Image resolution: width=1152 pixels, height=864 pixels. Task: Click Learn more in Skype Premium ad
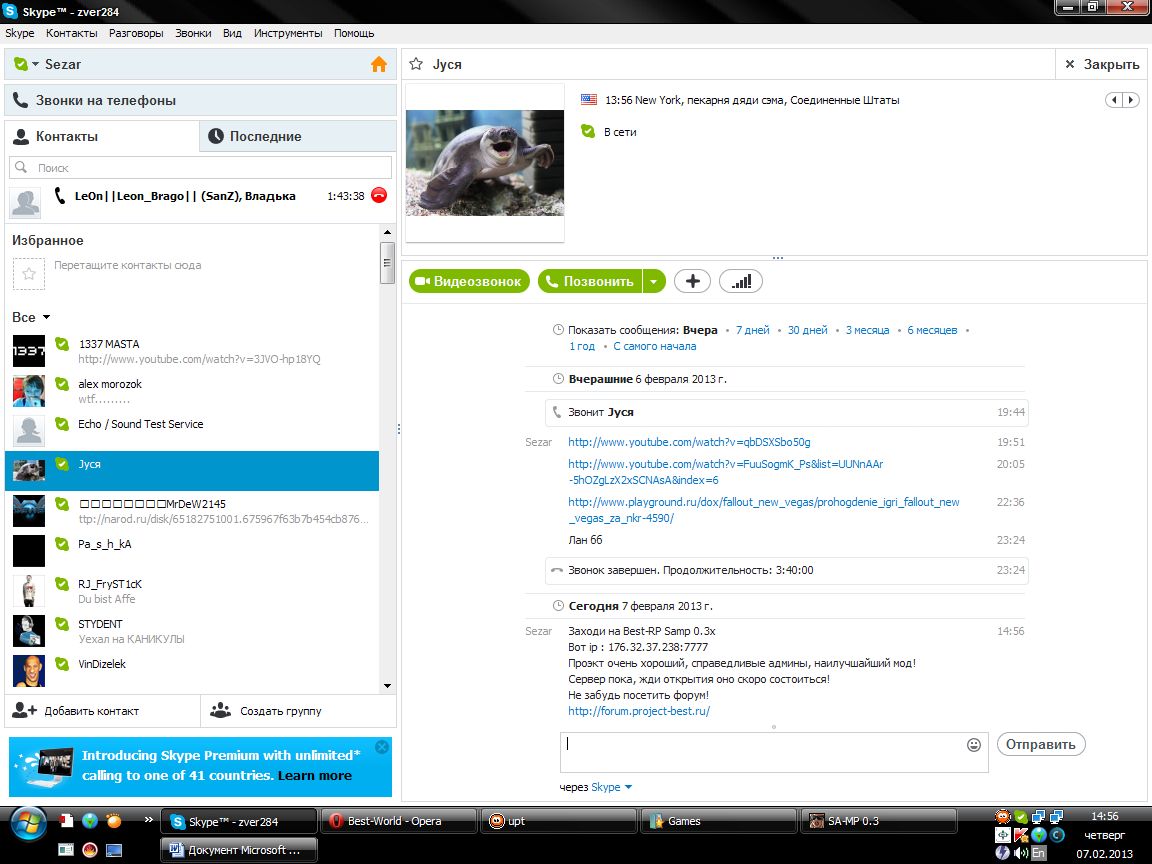click(x=314, y=776)
